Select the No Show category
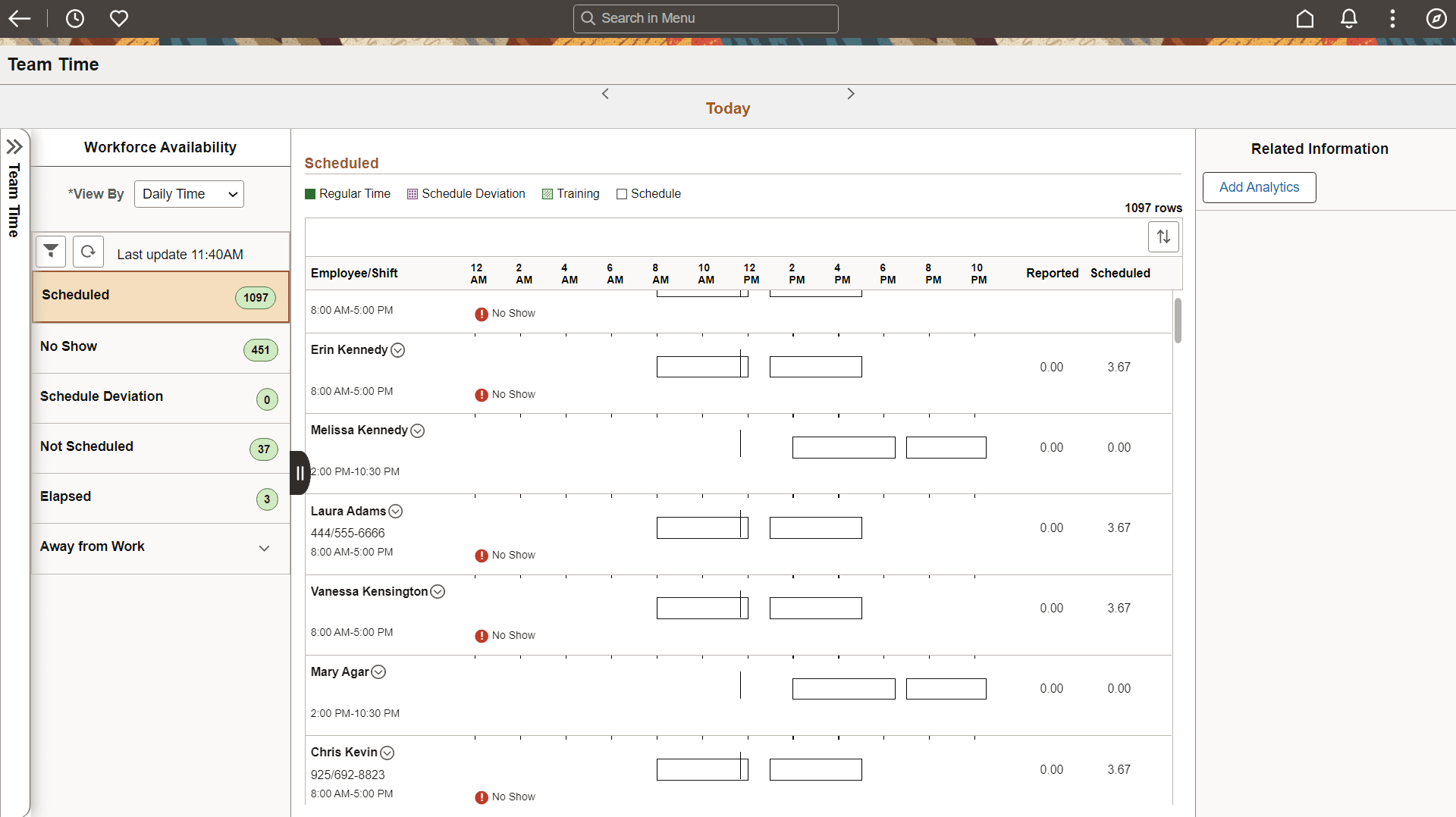This screenshot has height=817, width=1456. (x=161, y=348)
